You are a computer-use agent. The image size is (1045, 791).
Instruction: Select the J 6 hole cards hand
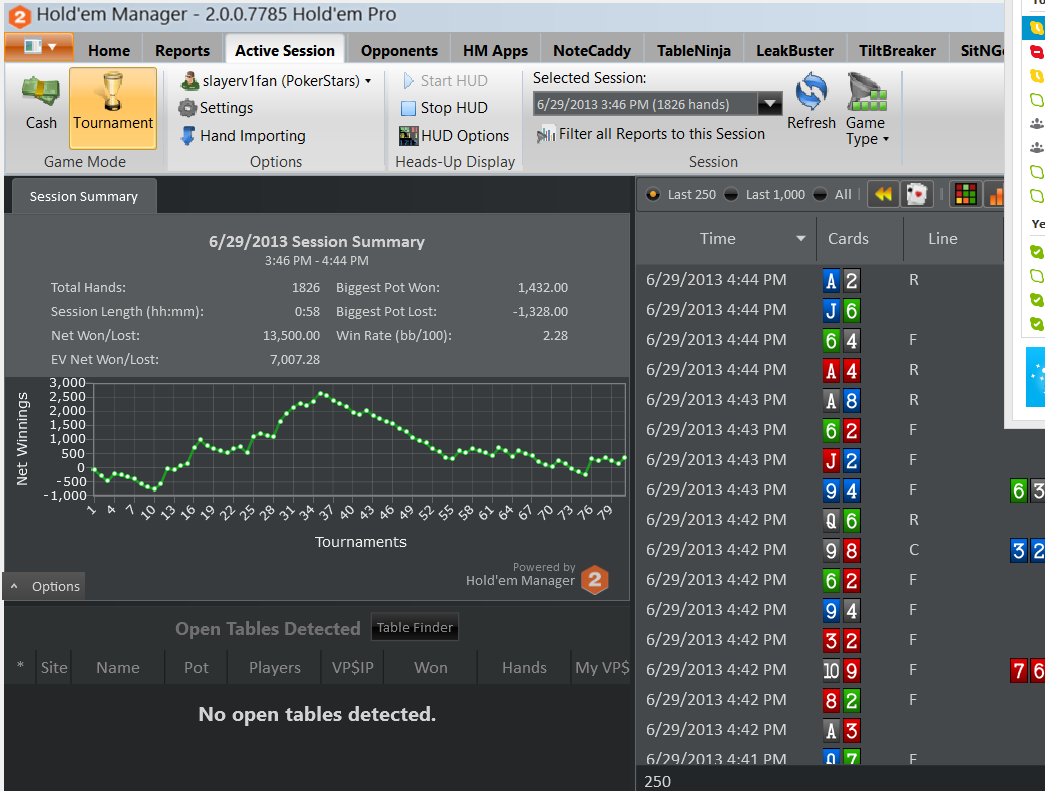point(842,311)
